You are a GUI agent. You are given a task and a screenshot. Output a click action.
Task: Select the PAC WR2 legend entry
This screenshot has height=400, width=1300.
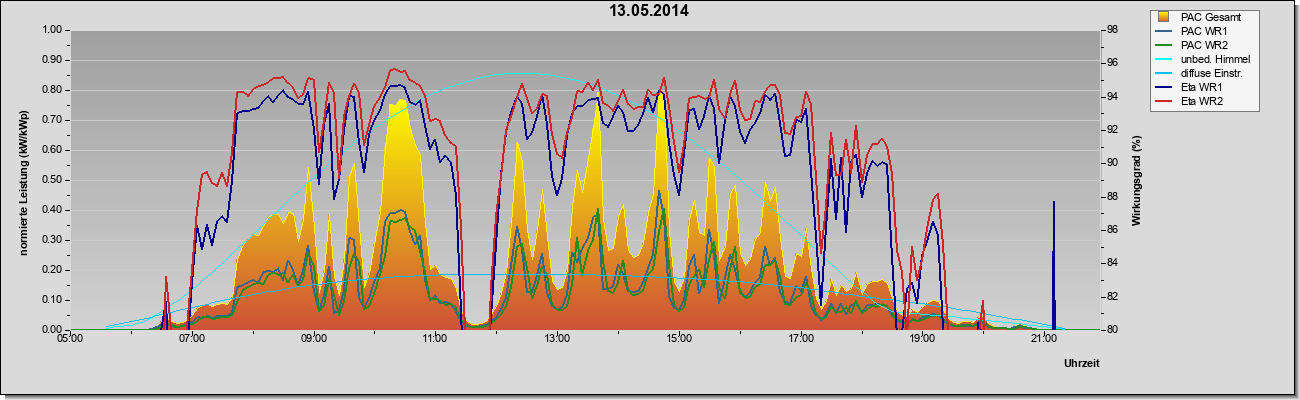pos(1201,45)
